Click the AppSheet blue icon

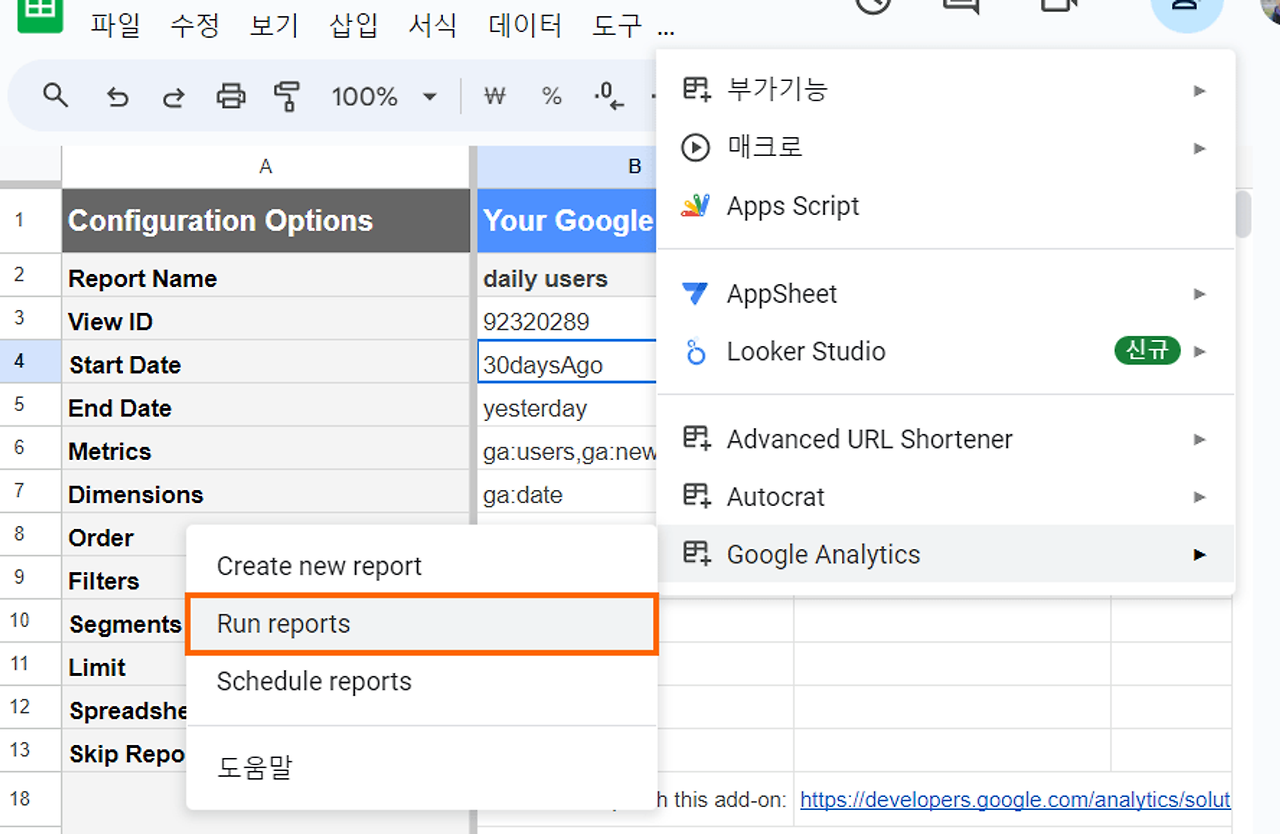(695, 294)
